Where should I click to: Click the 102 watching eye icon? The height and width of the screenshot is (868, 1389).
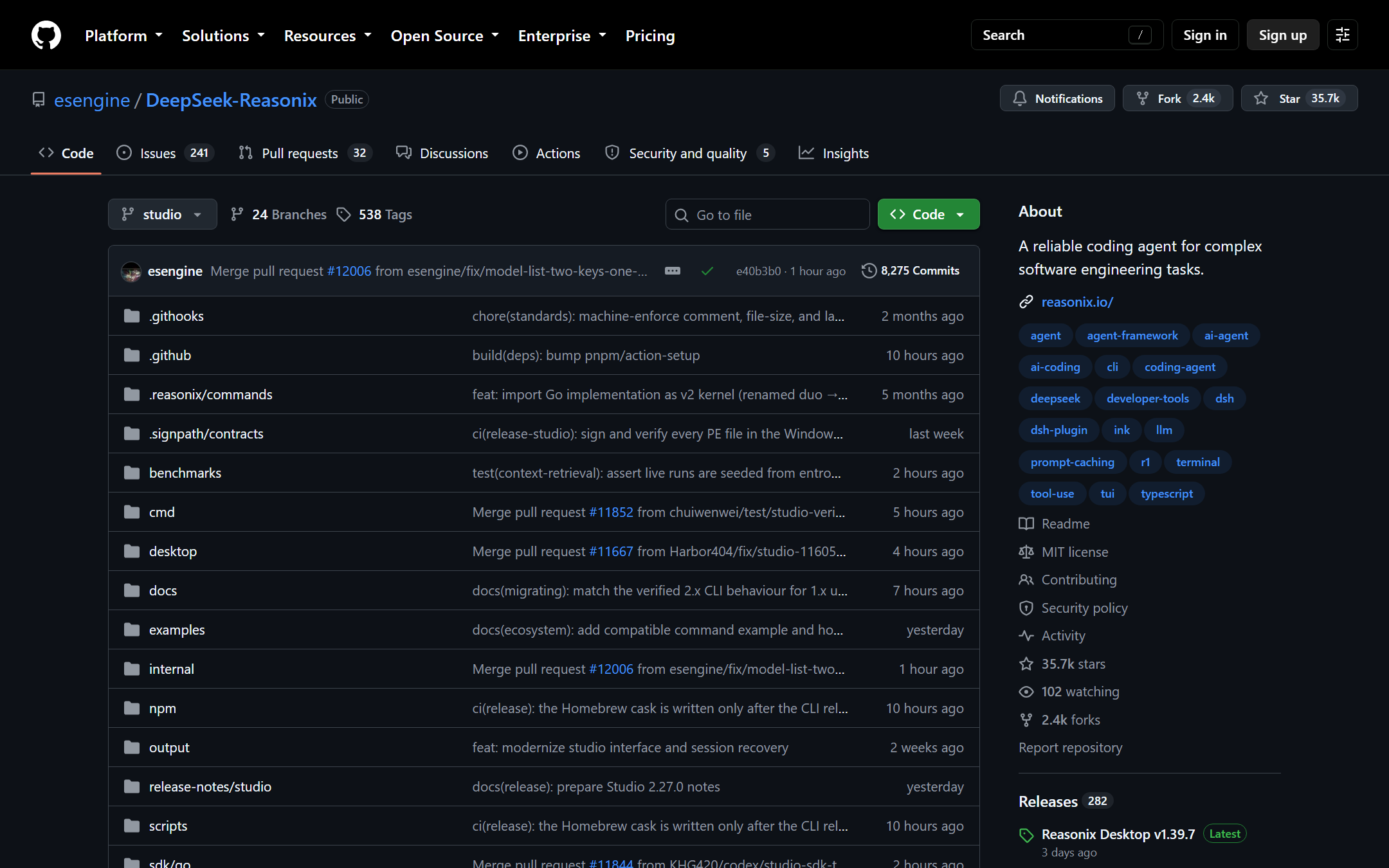pos(1026,691)
